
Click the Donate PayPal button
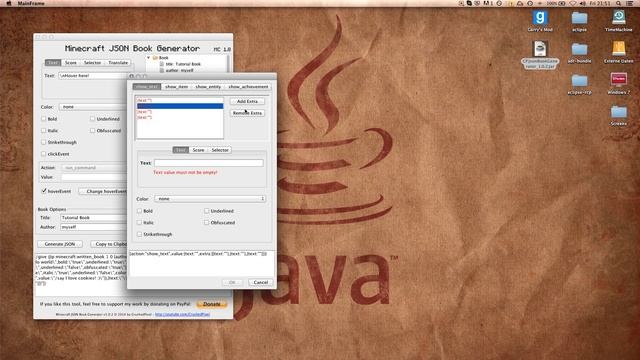211,304
